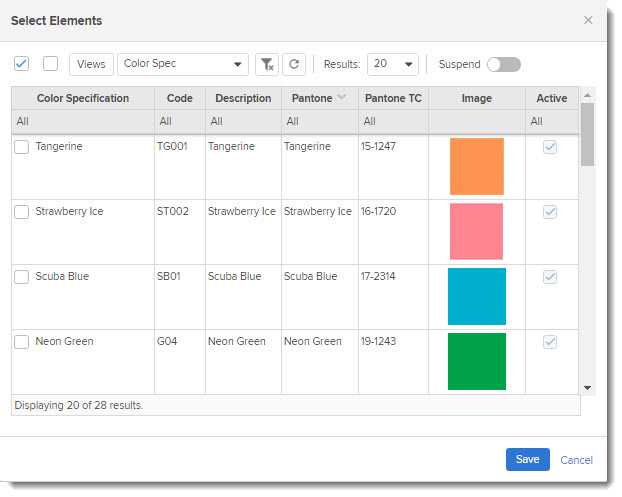
Task: Click the orange Tangerine color swatch
Action: click(x=477, y=166)
